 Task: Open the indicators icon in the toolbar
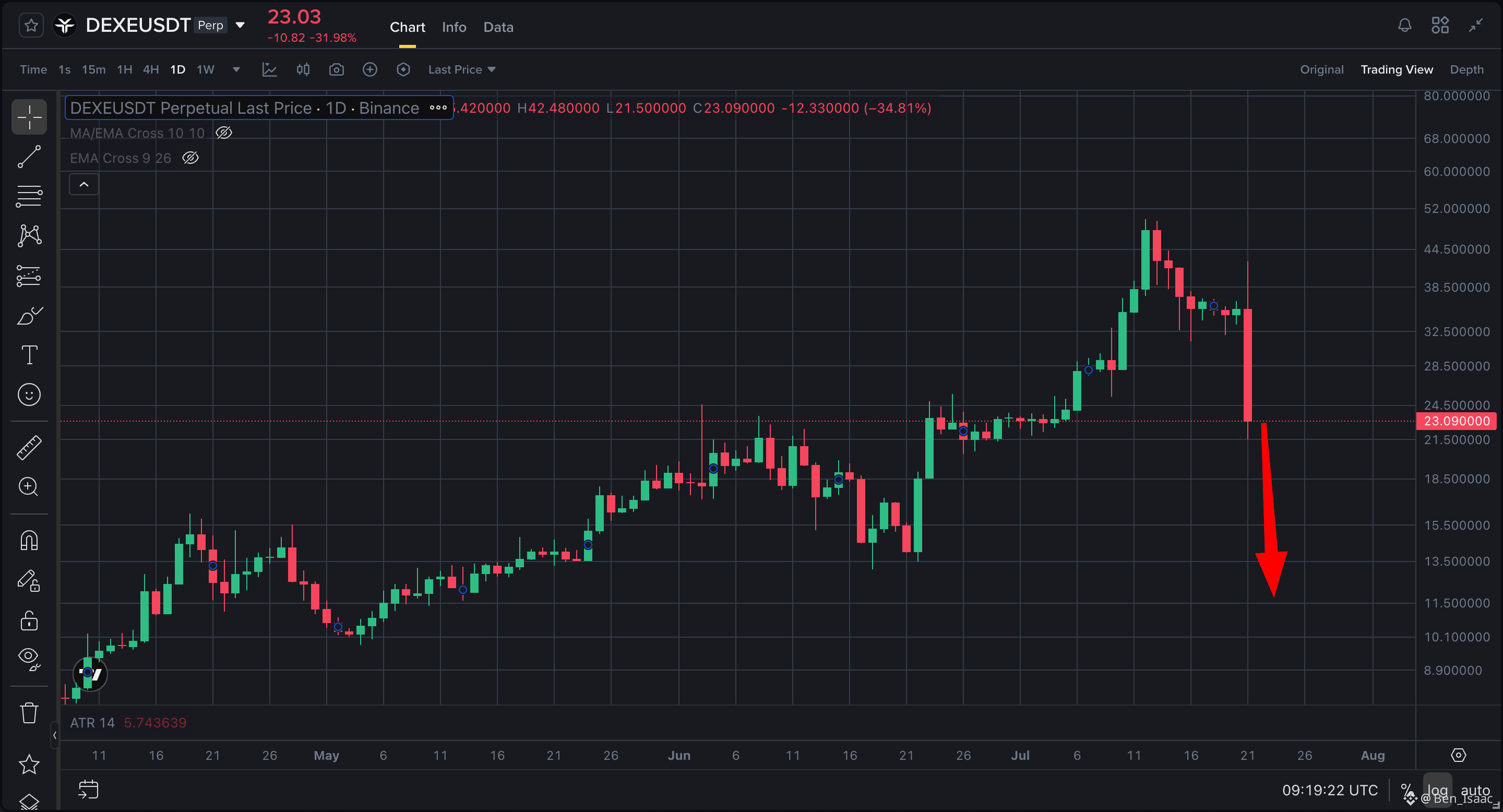pyautogui.click(x=269, y=69)
